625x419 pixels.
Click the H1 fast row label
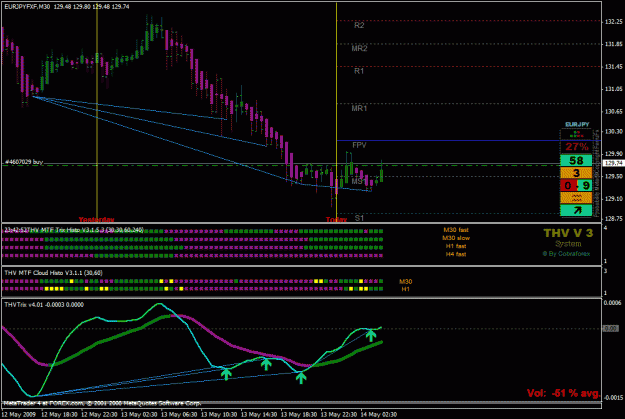(x=456, y=246)
